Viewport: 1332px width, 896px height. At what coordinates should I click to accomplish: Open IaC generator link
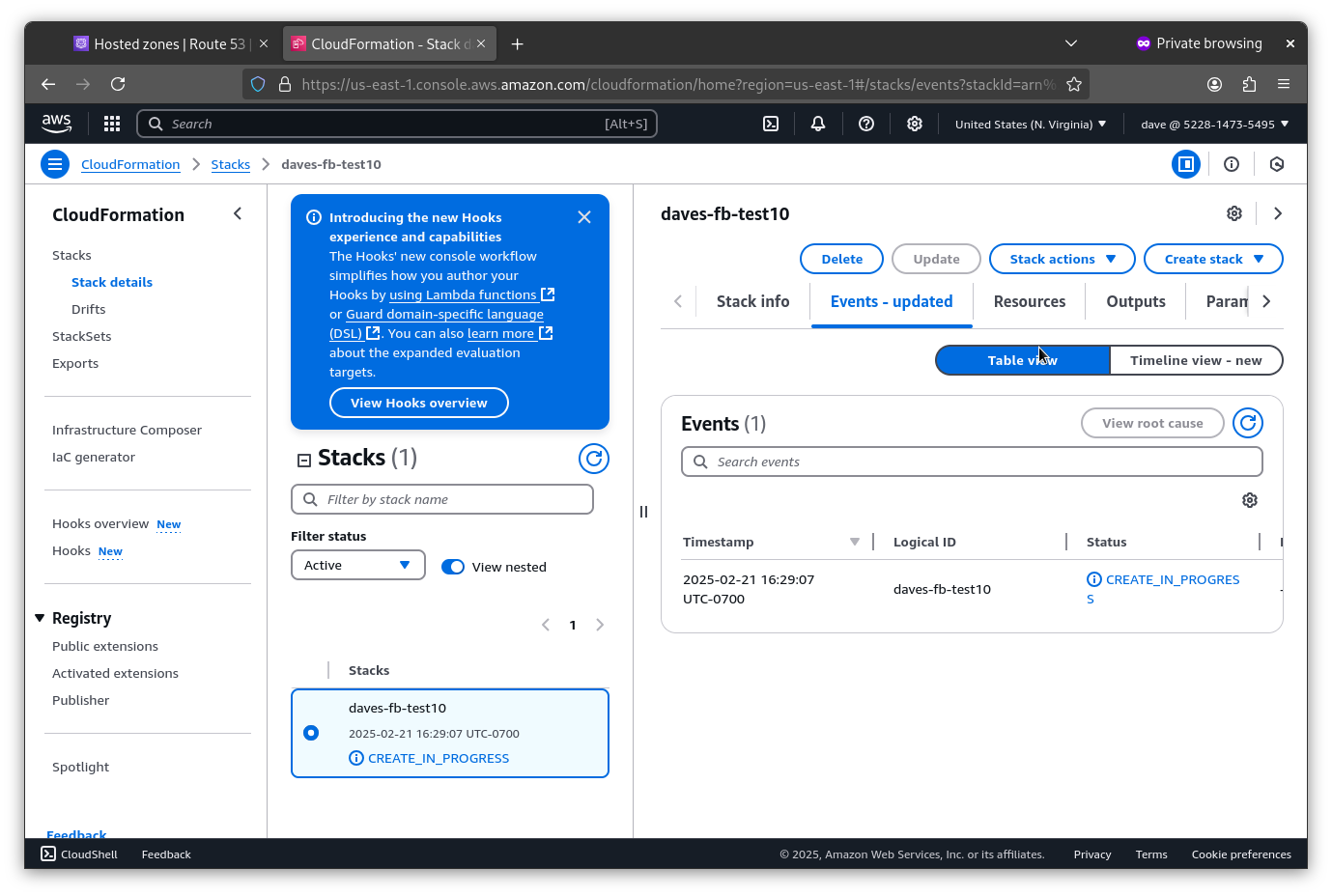click(94, 457)
